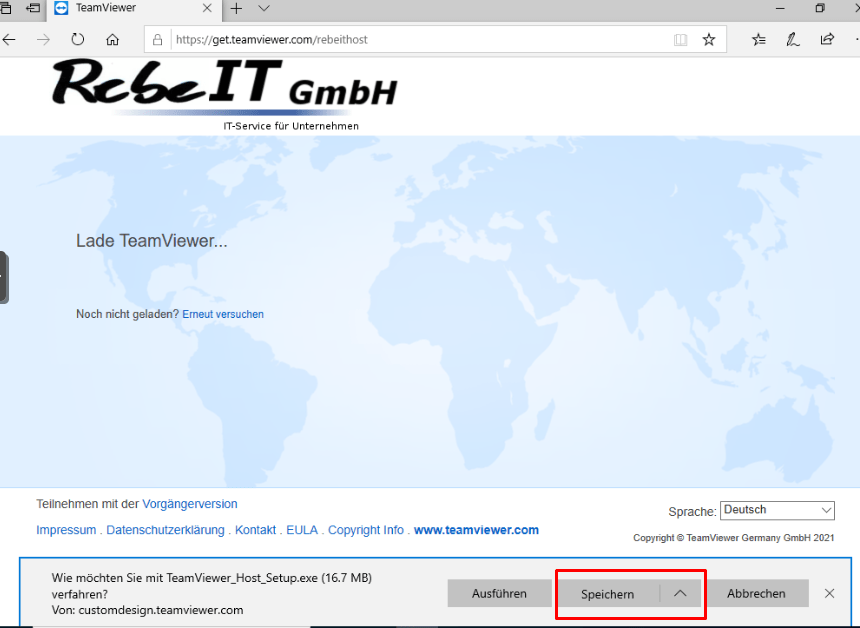Open the Copyright Info link
Screen dimensions: 860x628
coord(366,530)
